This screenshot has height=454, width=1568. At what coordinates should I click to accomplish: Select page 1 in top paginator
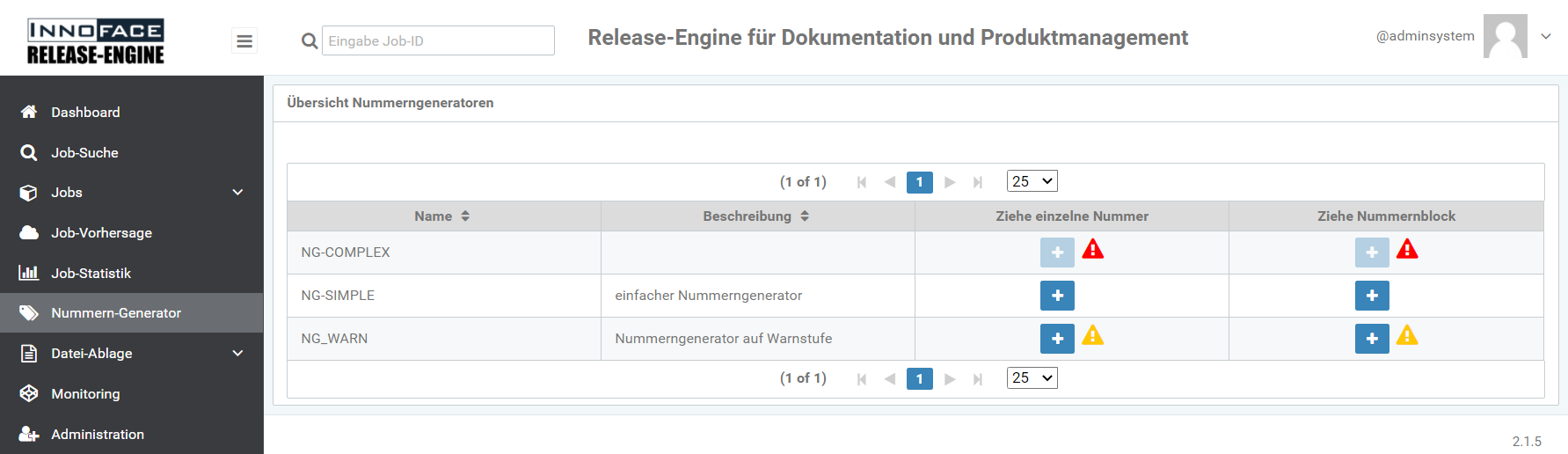(x=919, y=182)
